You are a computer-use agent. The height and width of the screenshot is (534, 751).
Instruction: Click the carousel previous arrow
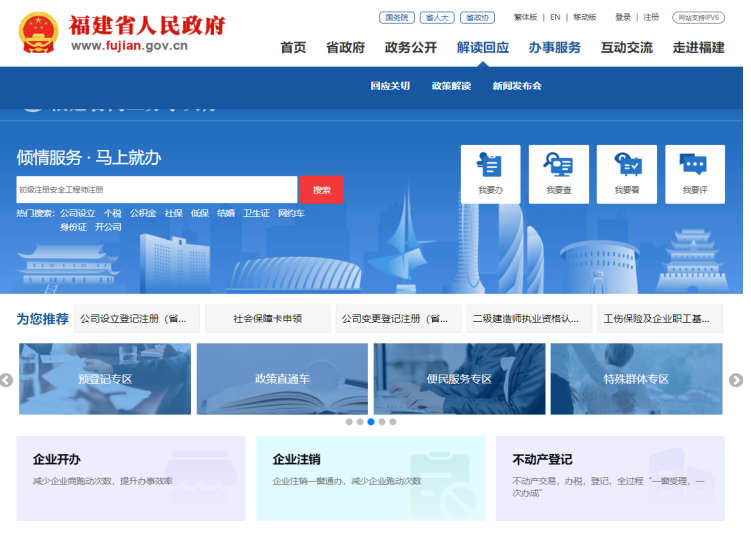click(6, 380)
